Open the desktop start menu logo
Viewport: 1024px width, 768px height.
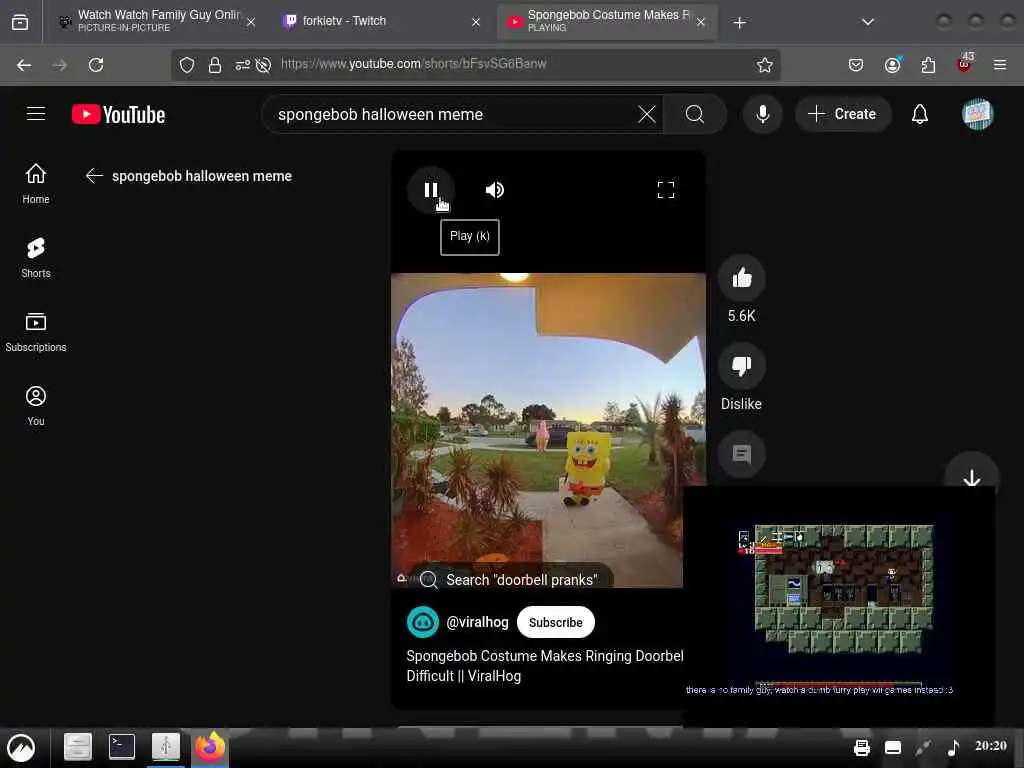coord(21,748)
